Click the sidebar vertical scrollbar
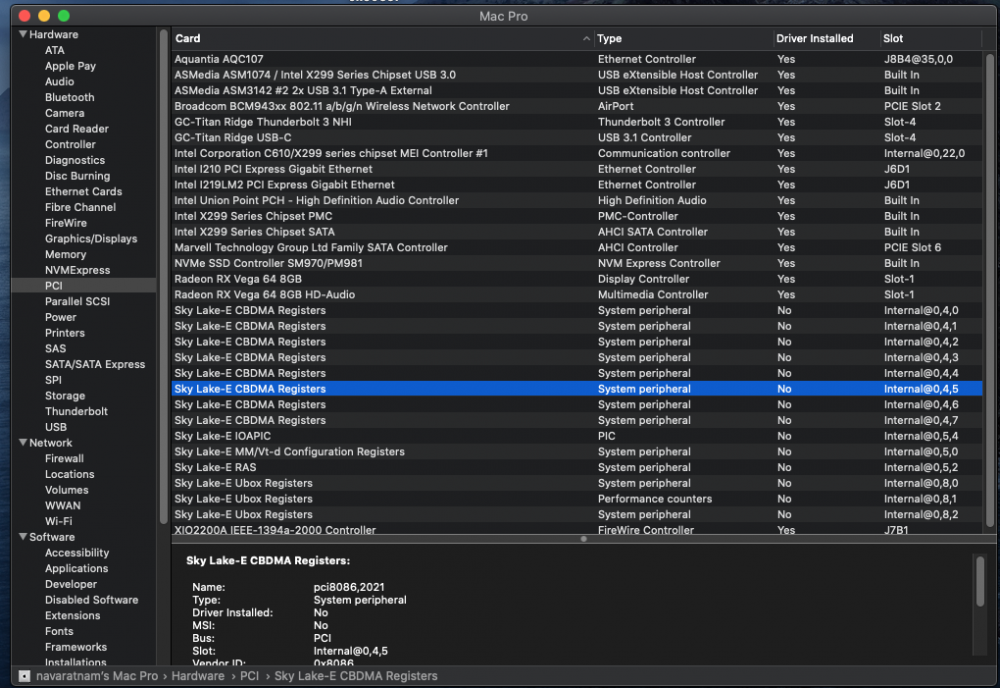The image size is (1000, 688). pos(163,277)
